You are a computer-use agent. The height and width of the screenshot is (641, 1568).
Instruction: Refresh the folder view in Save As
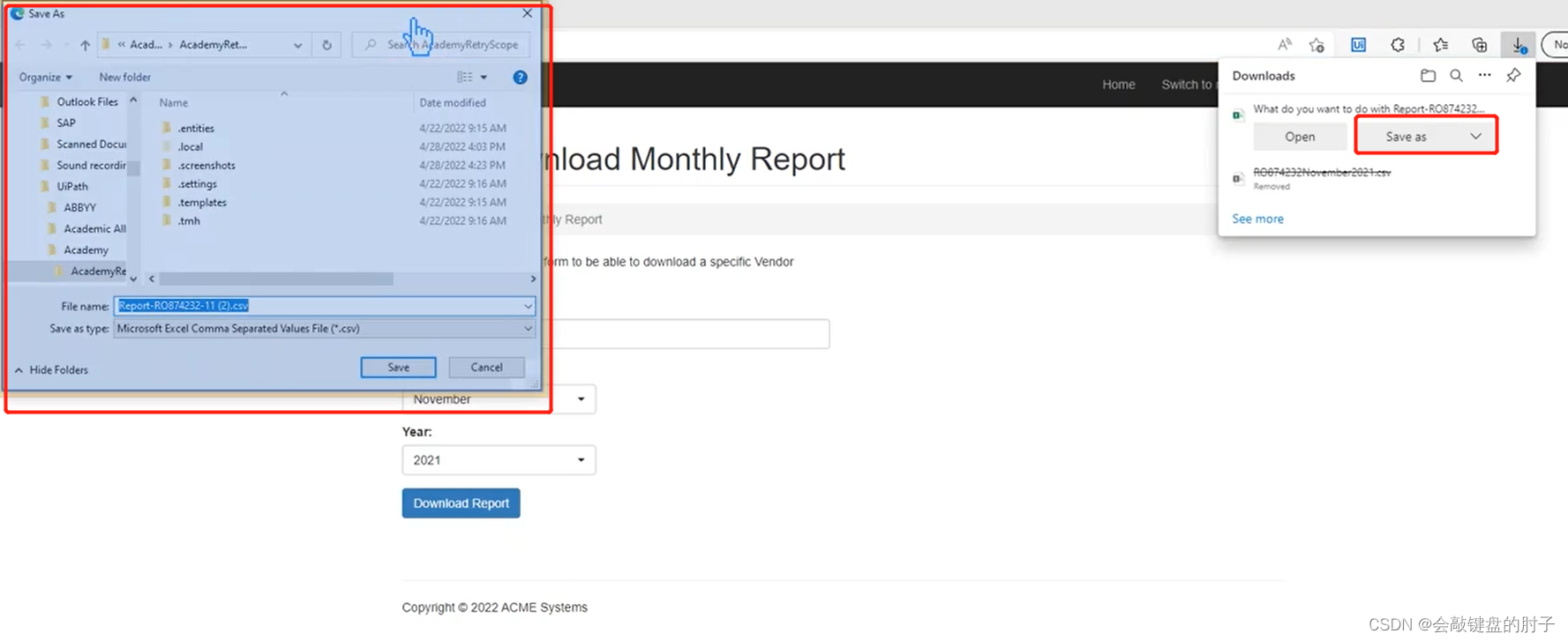pos(326,45)
